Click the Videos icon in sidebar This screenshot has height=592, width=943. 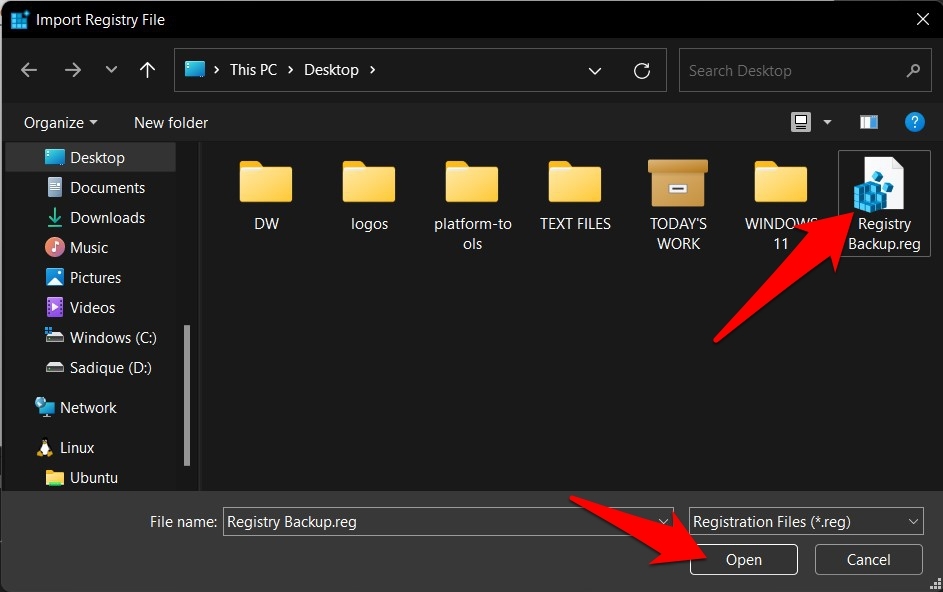(x=55, y=307)
